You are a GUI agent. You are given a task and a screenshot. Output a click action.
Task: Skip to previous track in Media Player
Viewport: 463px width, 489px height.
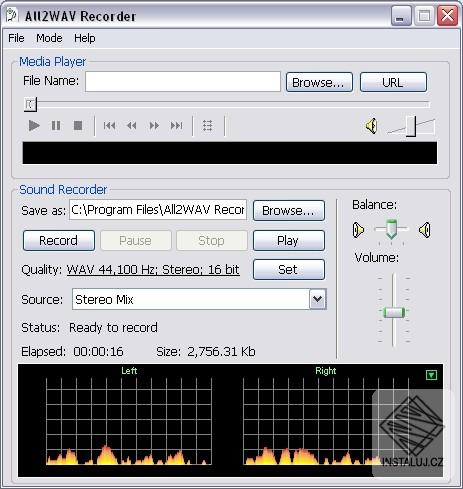click(109, 126)
